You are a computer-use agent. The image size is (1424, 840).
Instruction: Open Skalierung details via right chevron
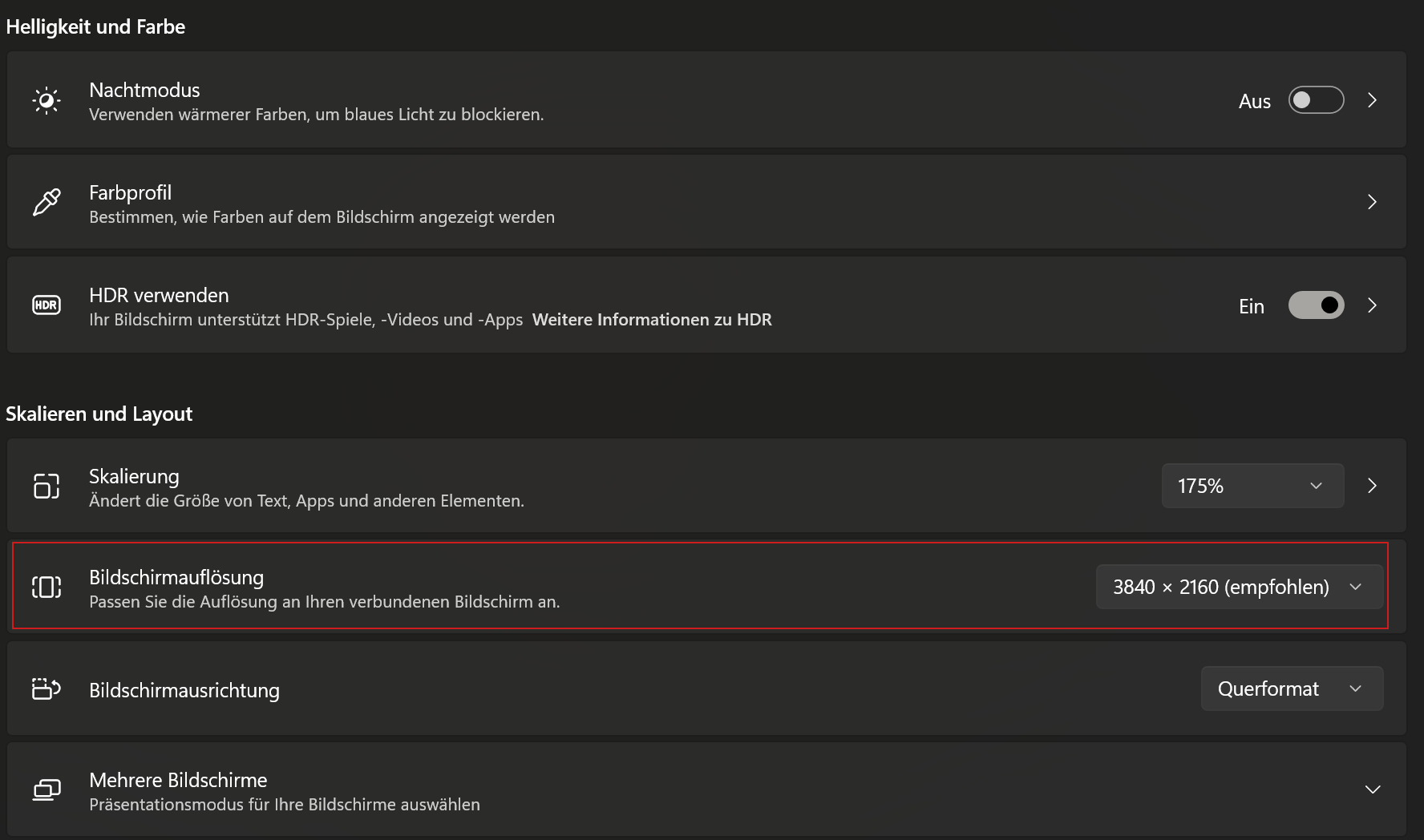point(1372,486)
